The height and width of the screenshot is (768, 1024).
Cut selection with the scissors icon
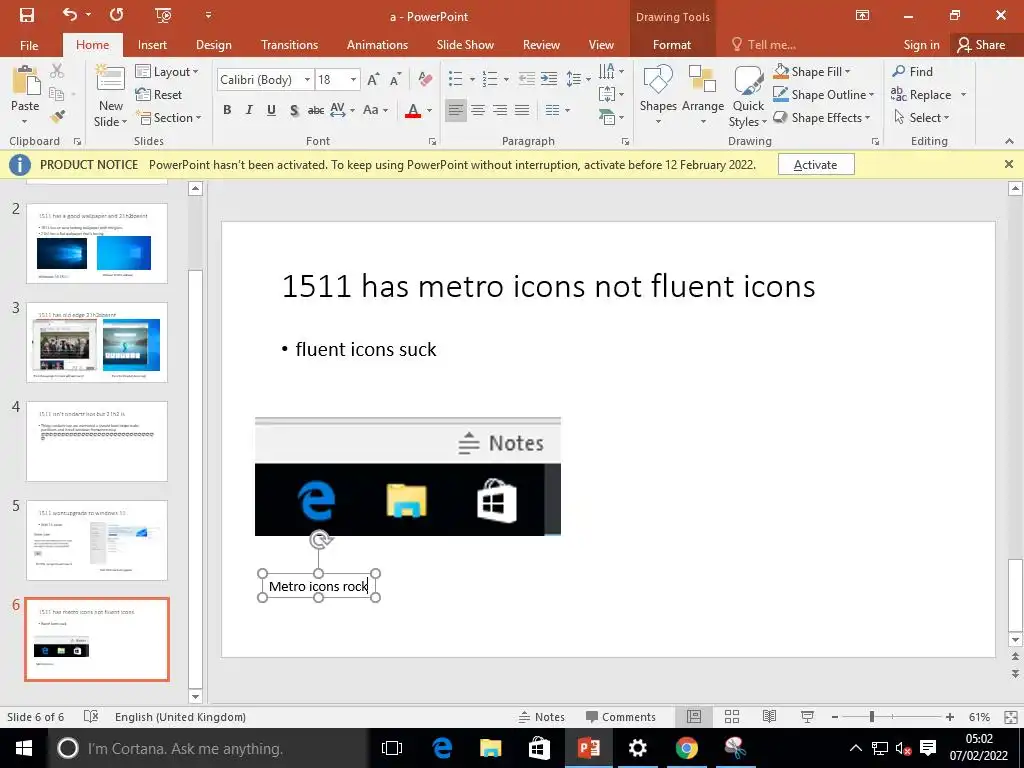(x=57, y=71)
